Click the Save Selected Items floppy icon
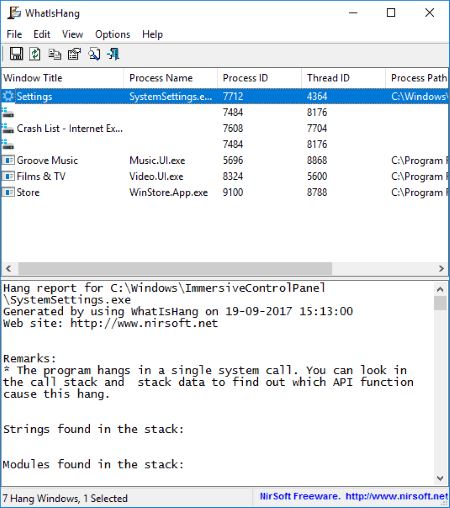Screen dimensions: 450x508 tap(16, 54)
